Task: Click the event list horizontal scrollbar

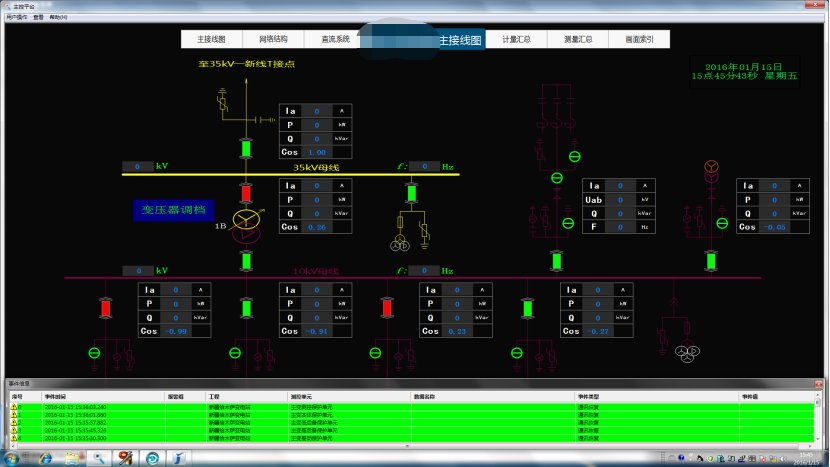Action: pyautogui.click(x=408, y=446)
